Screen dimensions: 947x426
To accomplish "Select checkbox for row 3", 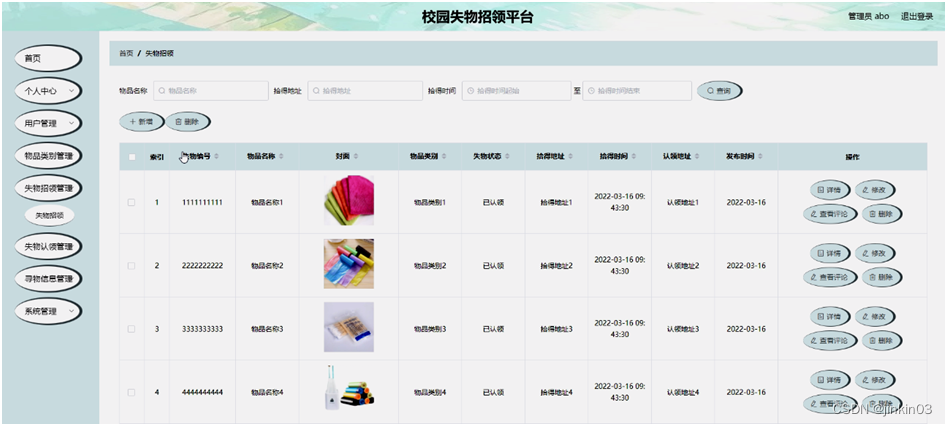I will [131, 329].
